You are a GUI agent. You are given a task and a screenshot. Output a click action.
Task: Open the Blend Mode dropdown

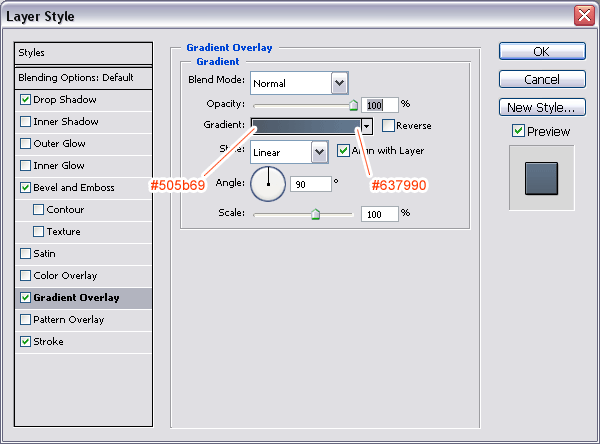339,83
